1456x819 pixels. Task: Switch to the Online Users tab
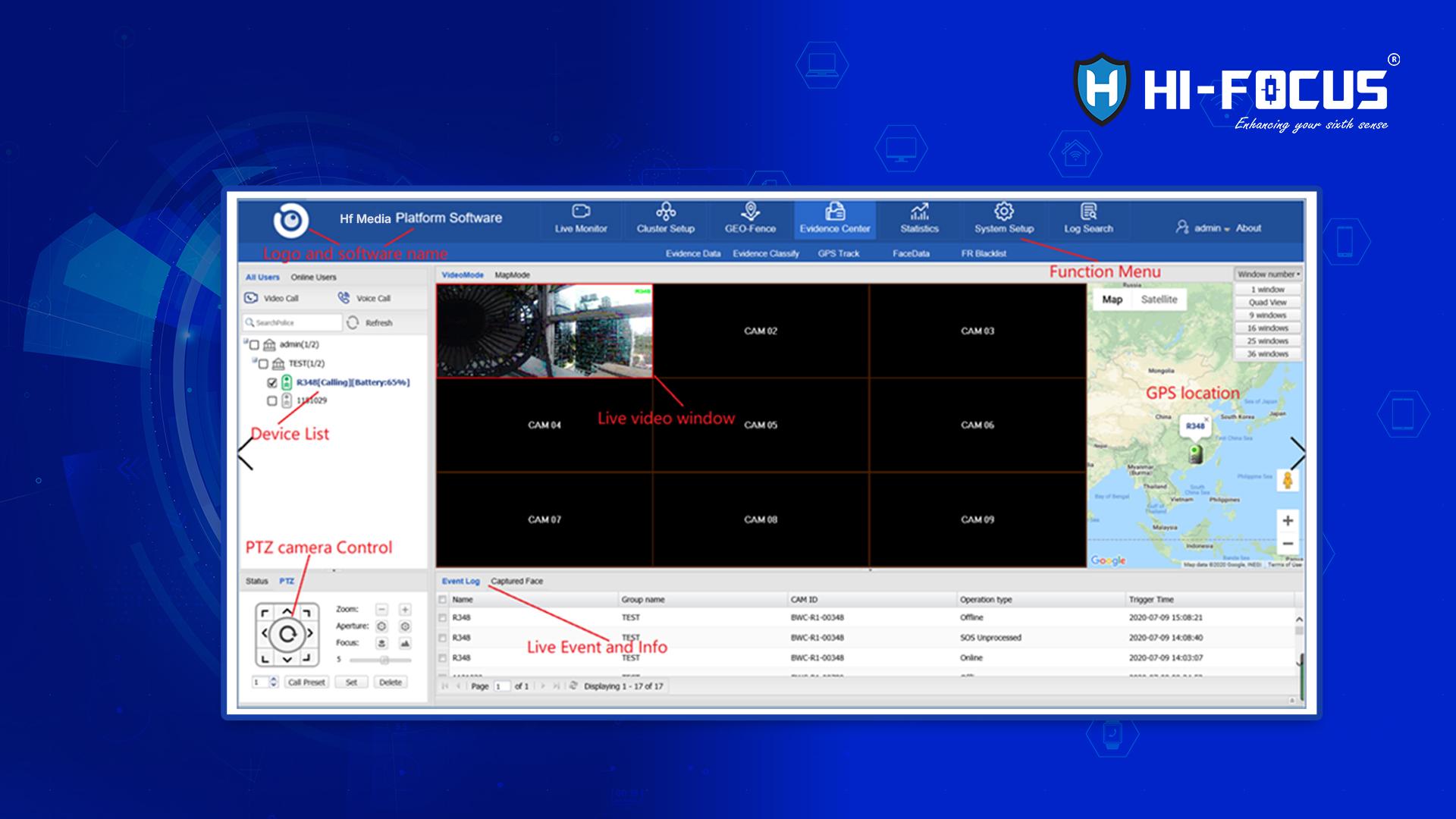(313, 277)
